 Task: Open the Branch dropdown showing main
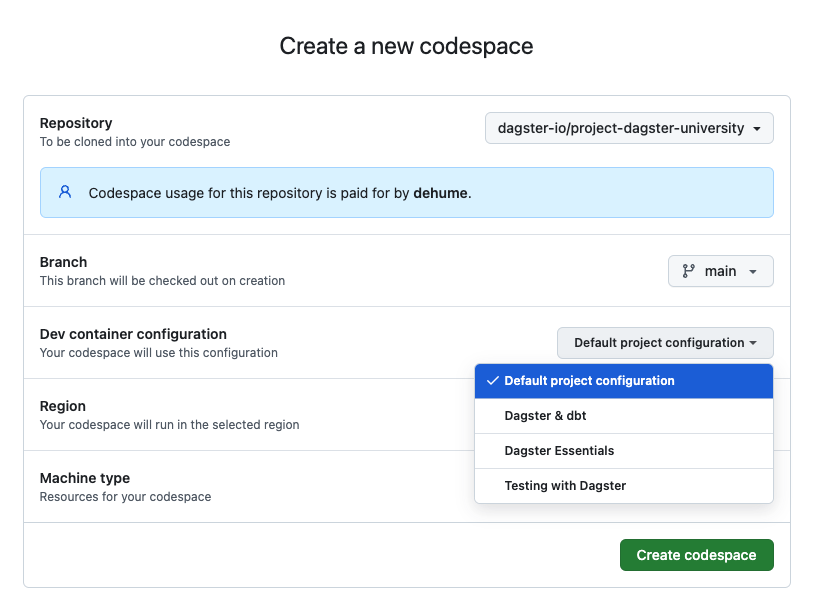[x=720, y=270]
